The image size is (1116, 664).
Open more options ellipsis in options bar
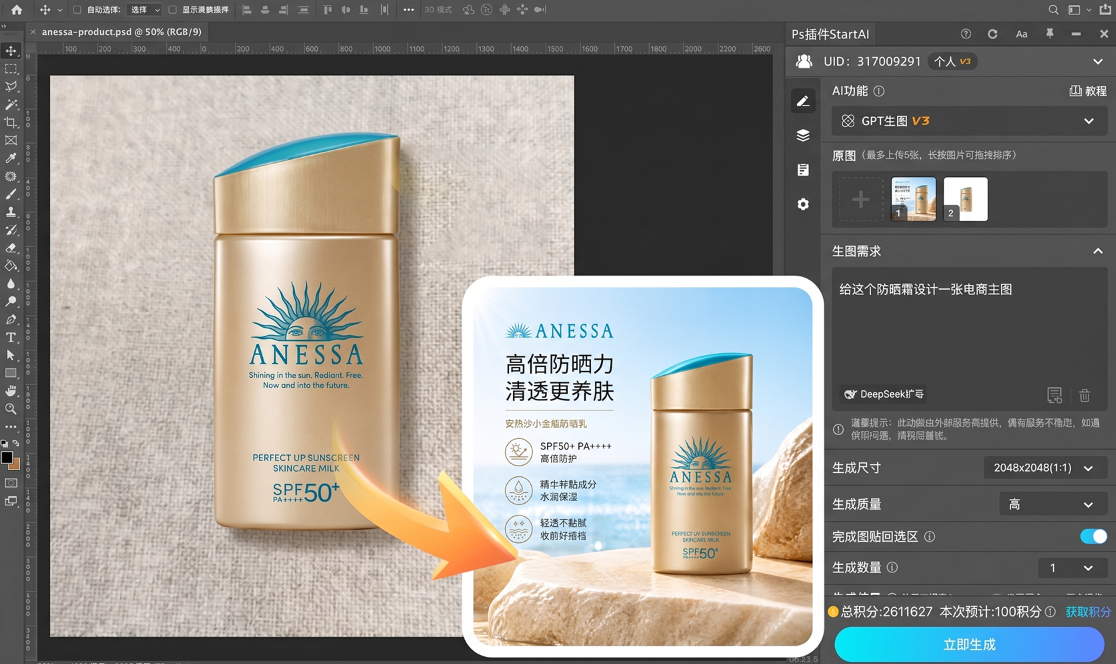click(409, 10)
